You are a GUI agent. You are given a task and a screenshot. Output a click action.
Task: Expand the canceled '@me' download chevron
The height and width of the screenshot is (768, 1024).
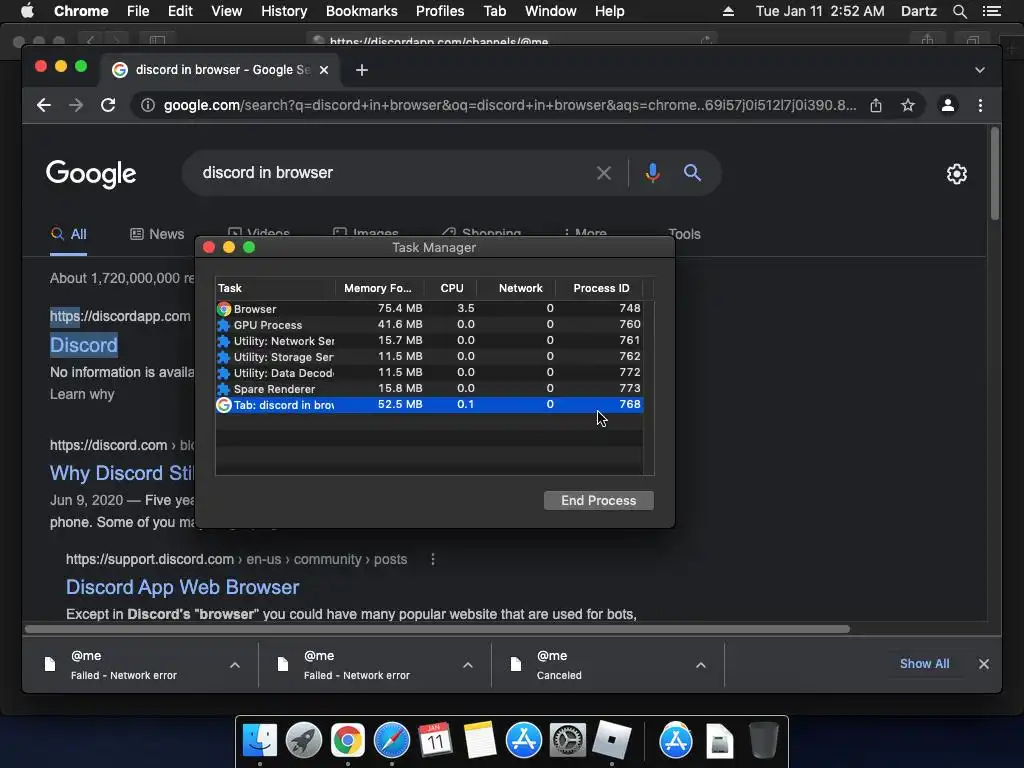[700, 665]
